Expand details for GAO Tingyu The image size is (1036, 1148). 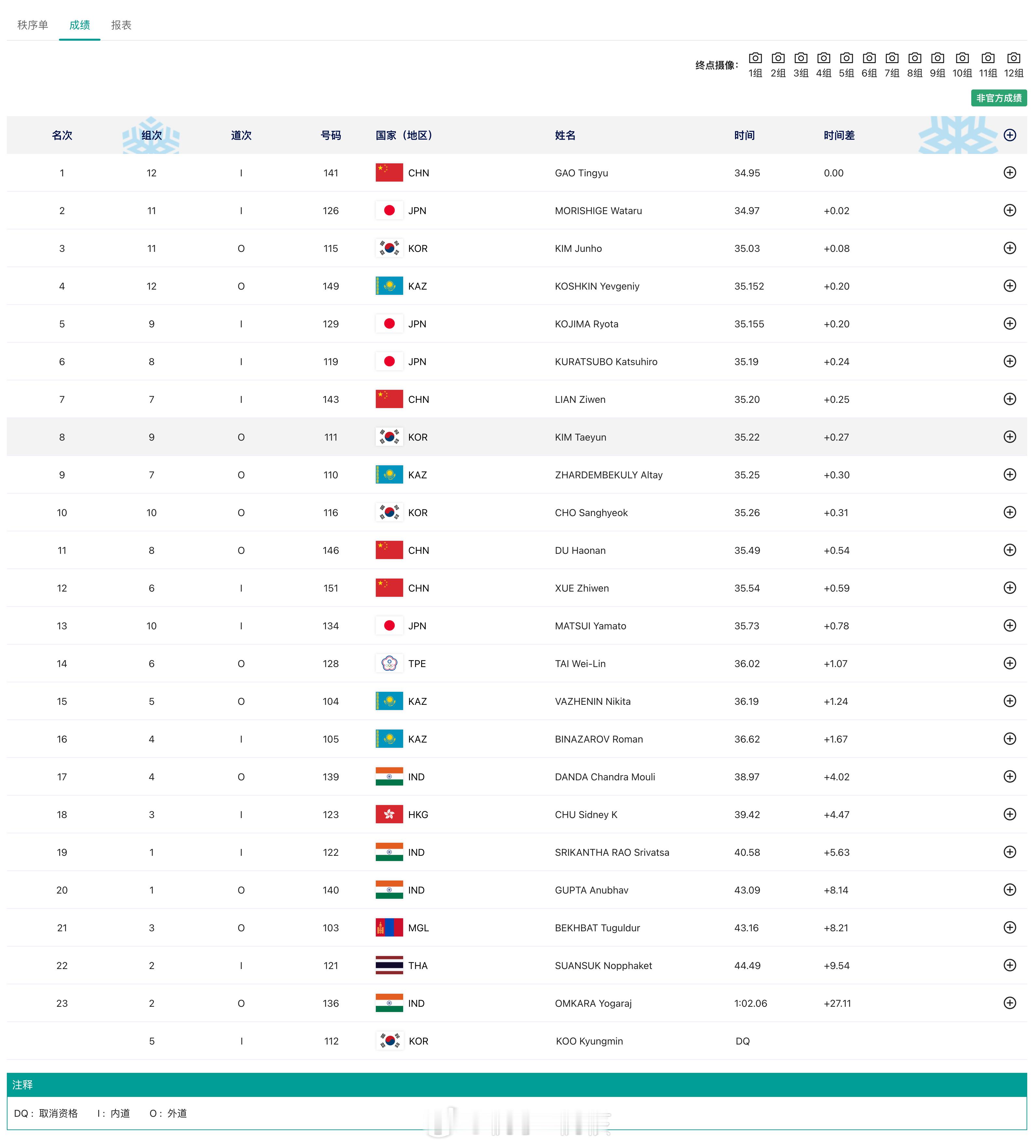(x=1009, y=172)
